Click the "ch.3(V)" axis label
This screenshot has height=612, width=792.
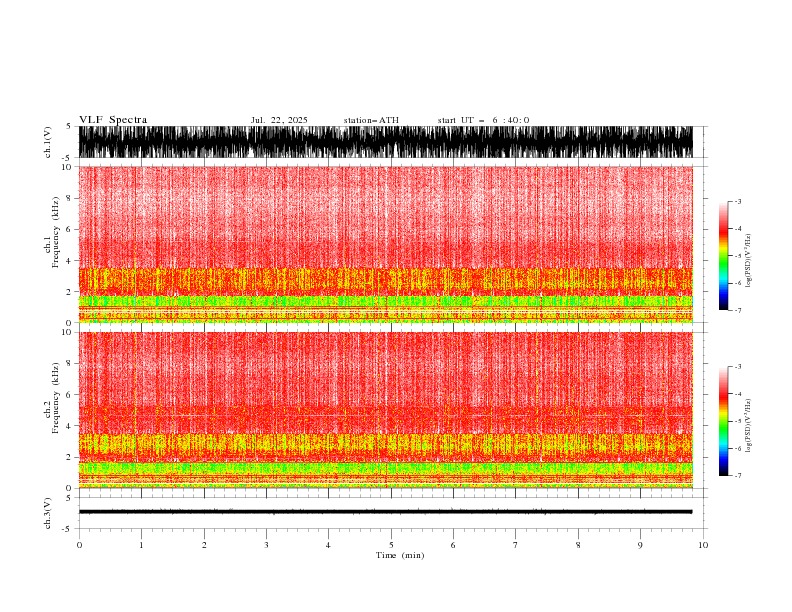[x=48, y=513]
